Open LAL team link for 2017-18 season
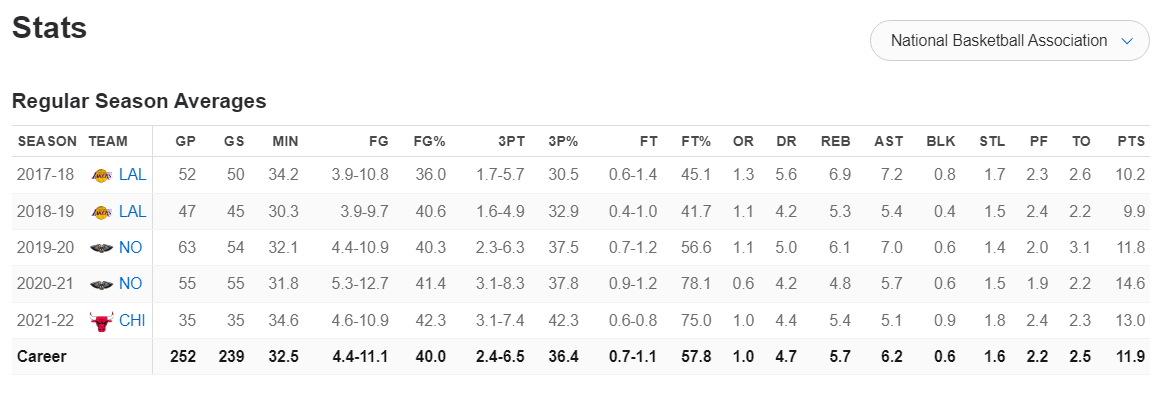Screen dimensions: 1162x393 pyautogui.click(x=133, y=175)
